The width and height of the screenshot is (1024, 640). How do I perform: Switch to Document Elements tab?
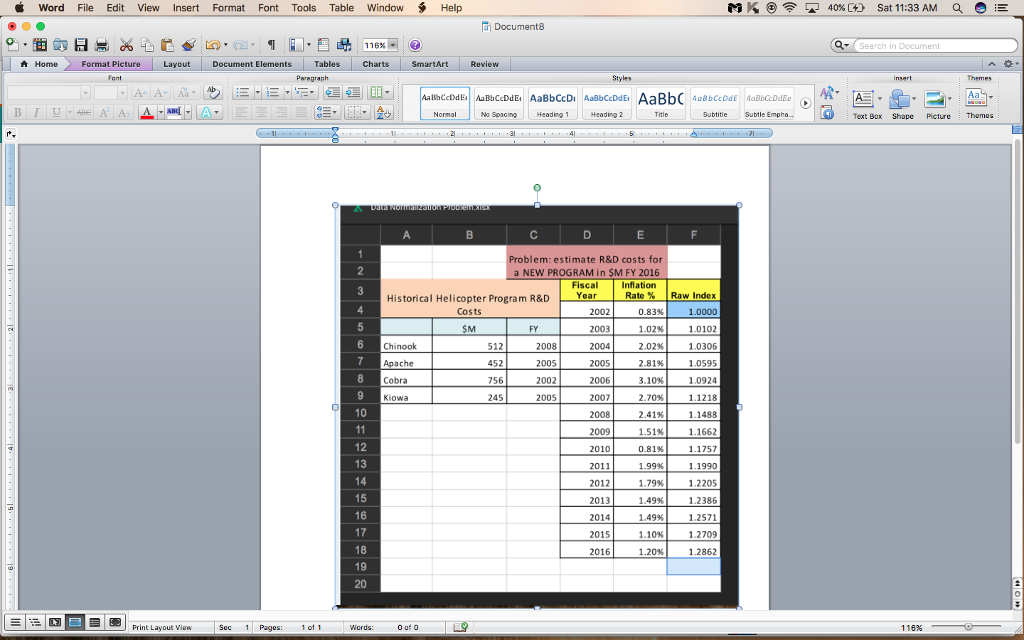pyautogui.click(x=252, y=64)
